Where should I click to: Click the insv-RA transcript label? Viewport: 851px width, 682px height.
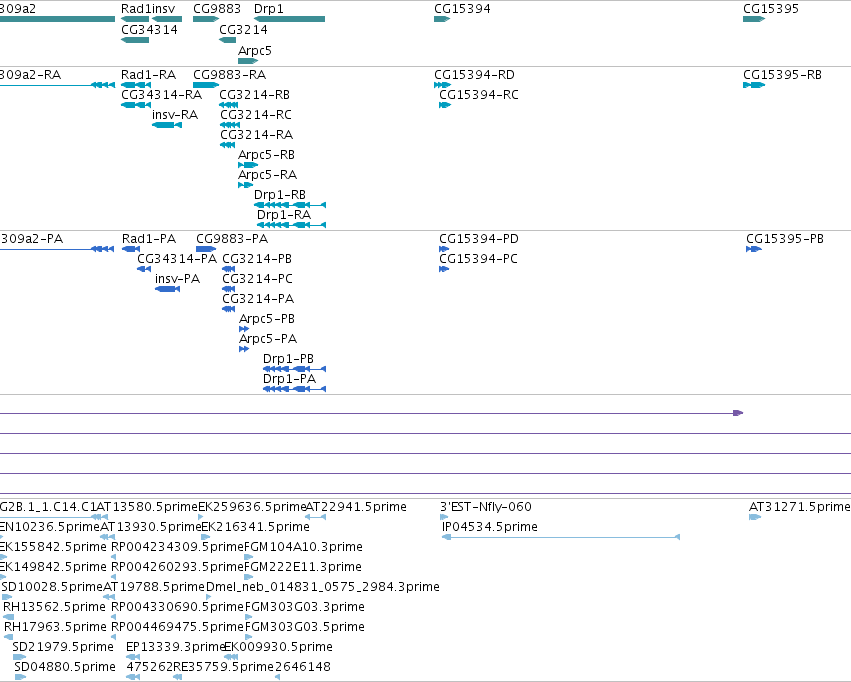(175, 115)
